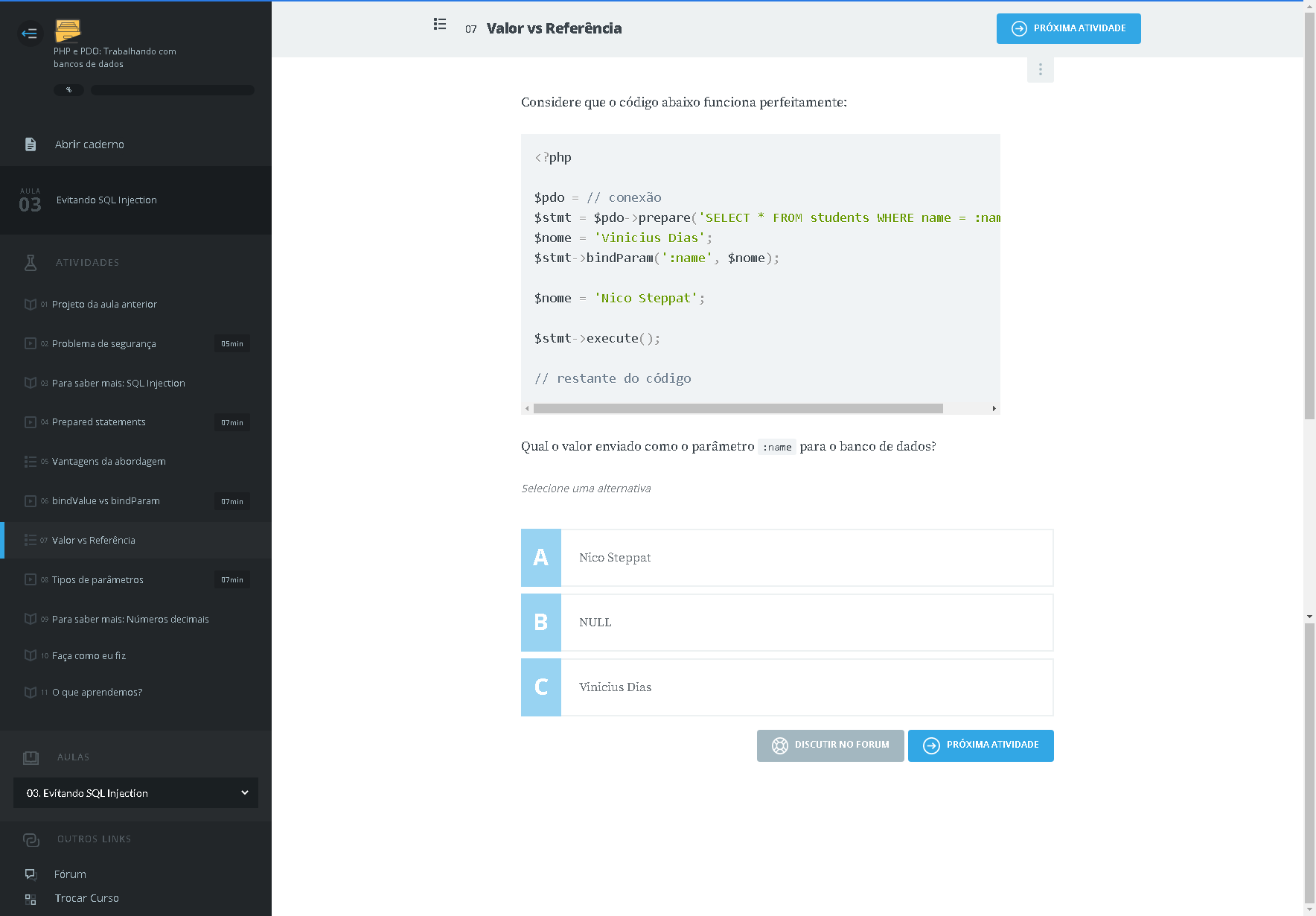
Task: Click the PHP e PDO course logo
Action: click(68, 31)
